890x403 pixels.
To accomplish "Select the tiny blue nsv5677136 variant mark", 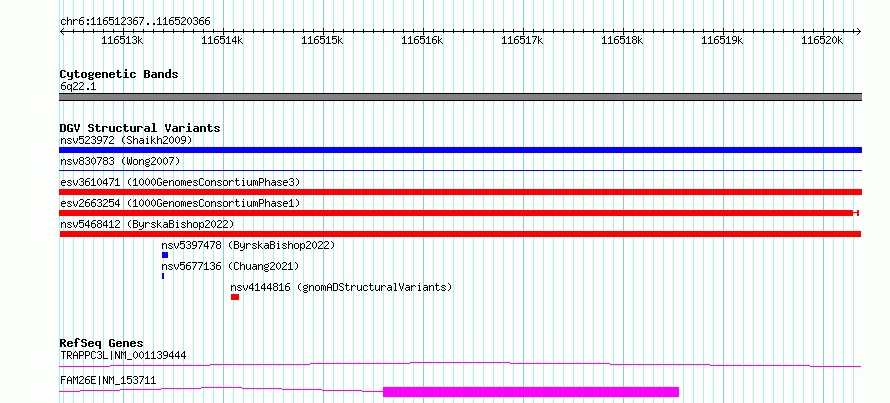I will pos(163,276).
